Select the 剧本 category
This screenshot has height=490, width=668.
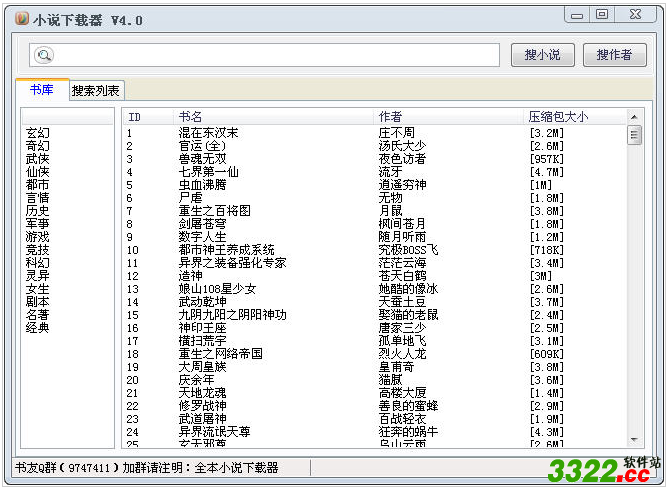point(37,302)
